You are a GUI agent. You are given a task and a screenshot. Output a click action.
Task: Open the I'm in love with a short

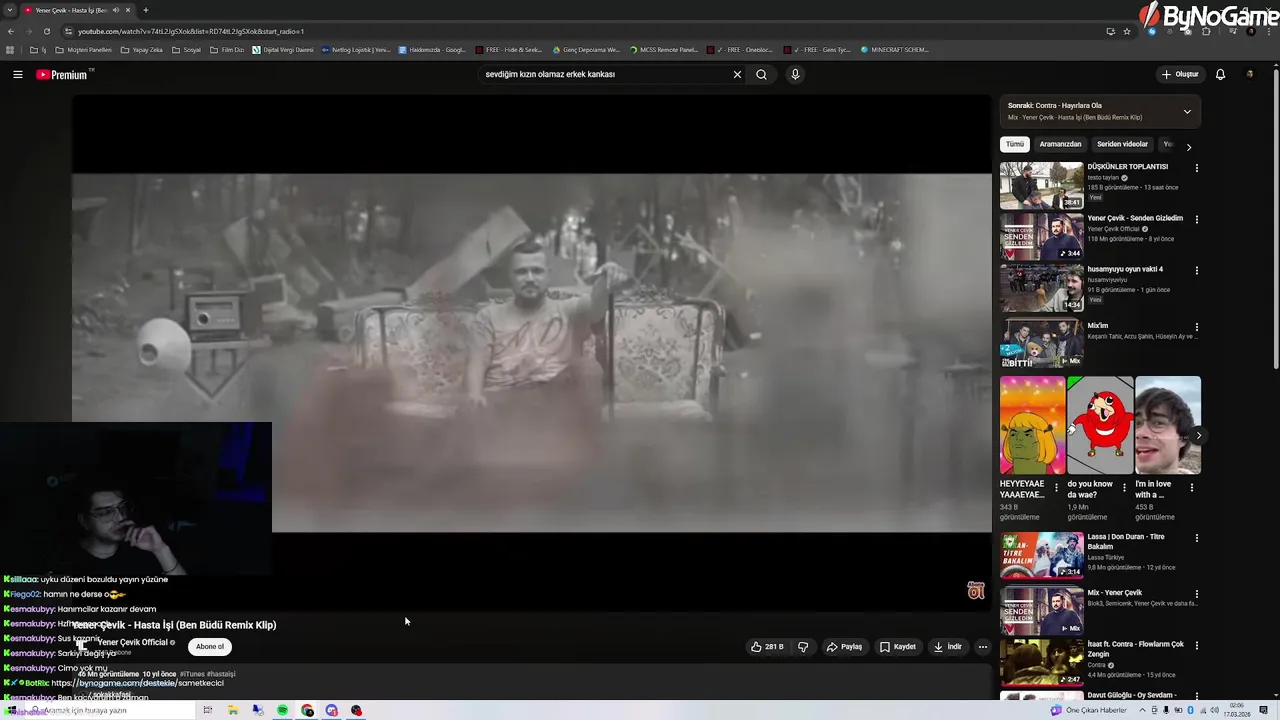click(1168, 425)
